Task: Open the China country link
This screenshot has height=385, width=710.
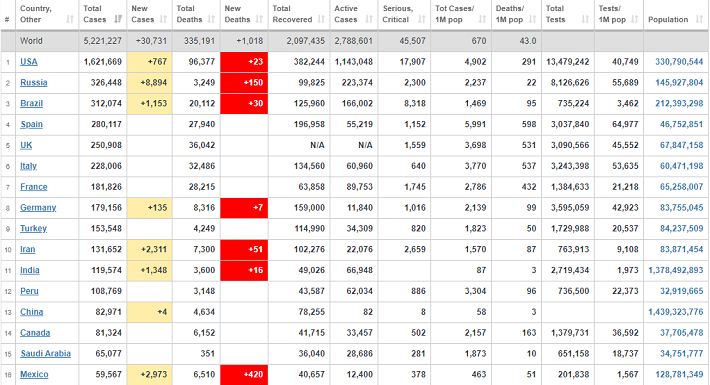Action: [31, 312]
